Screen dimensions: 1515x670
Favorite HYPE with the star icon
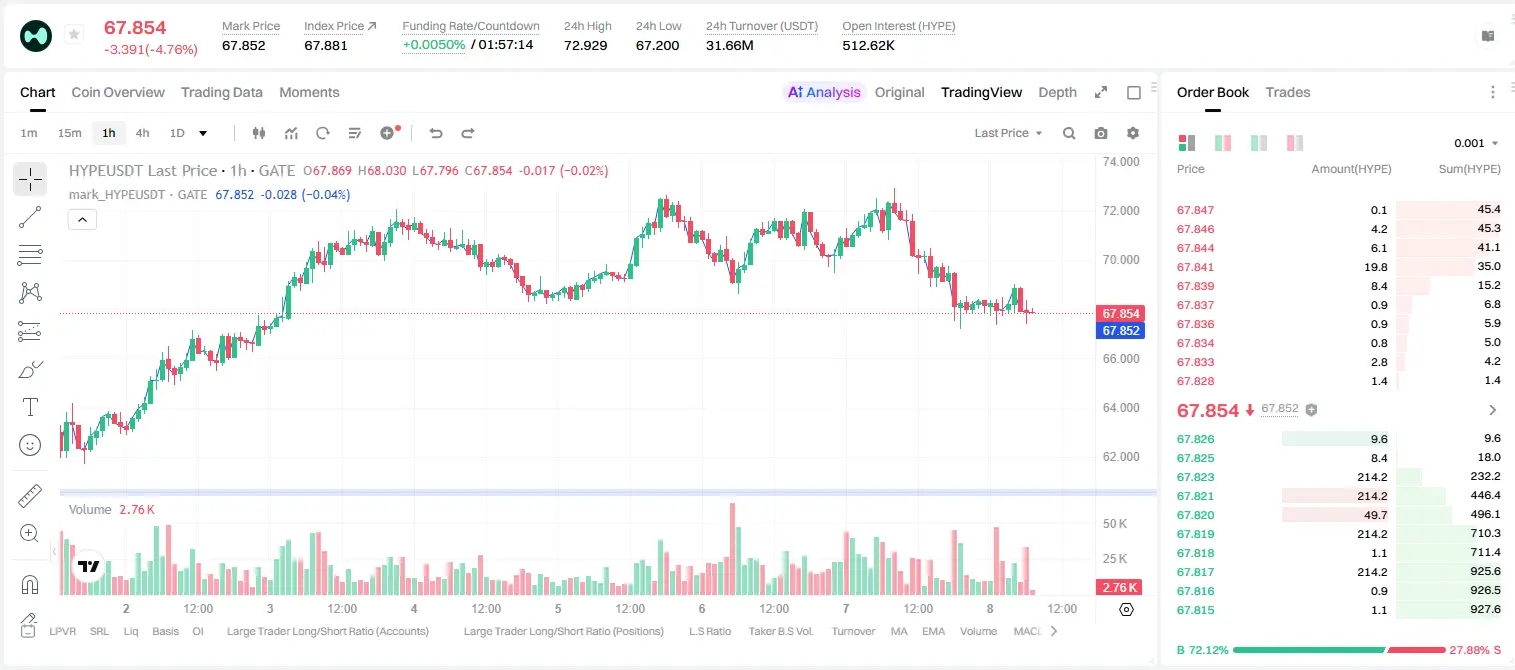pos(74,35)
